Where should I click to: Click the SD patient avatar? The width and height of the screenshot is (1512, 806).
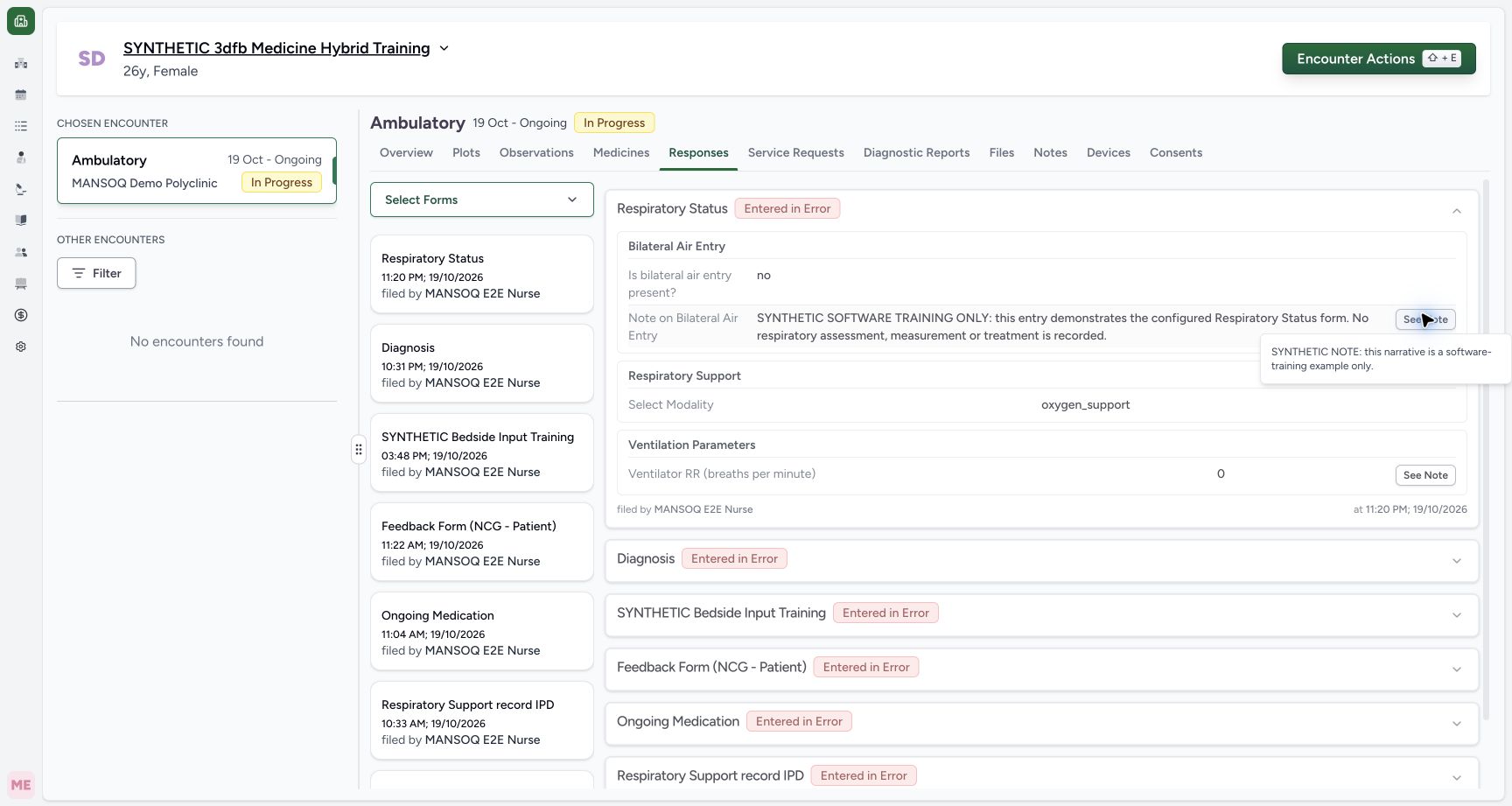pyautogui.click(x=92, y=59)
